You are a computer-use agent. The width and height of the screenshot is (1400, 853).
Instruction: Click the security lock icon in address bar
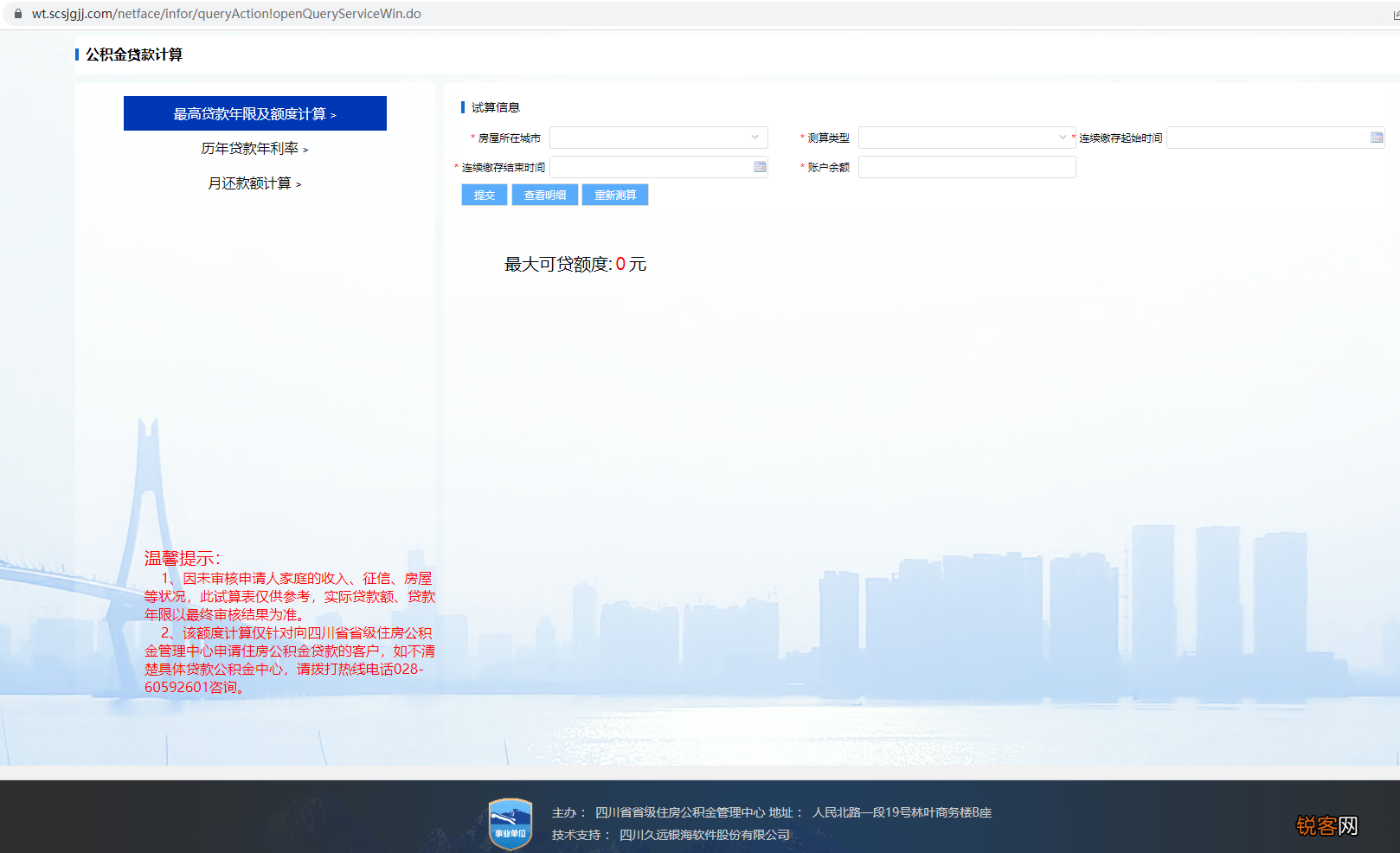(x=18, y=13)
